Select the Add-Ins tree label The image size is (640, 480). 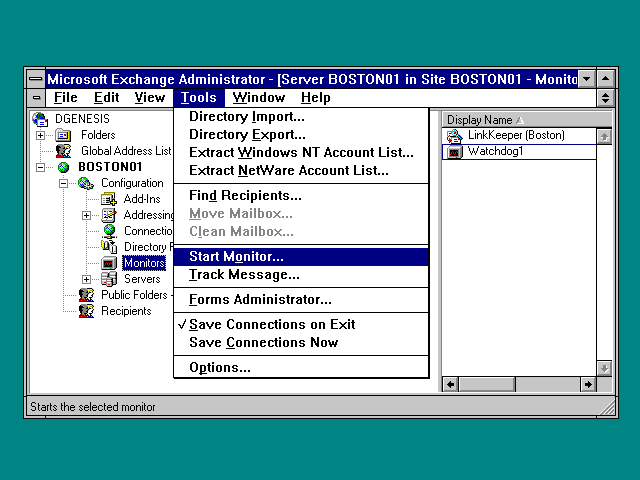142,199
